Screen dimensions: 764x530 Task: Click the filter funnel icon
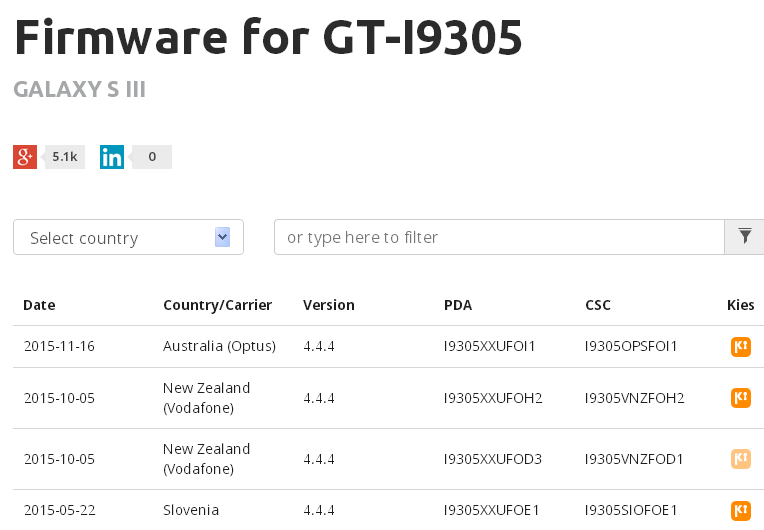pyautogui.click(x=744, y=237)
